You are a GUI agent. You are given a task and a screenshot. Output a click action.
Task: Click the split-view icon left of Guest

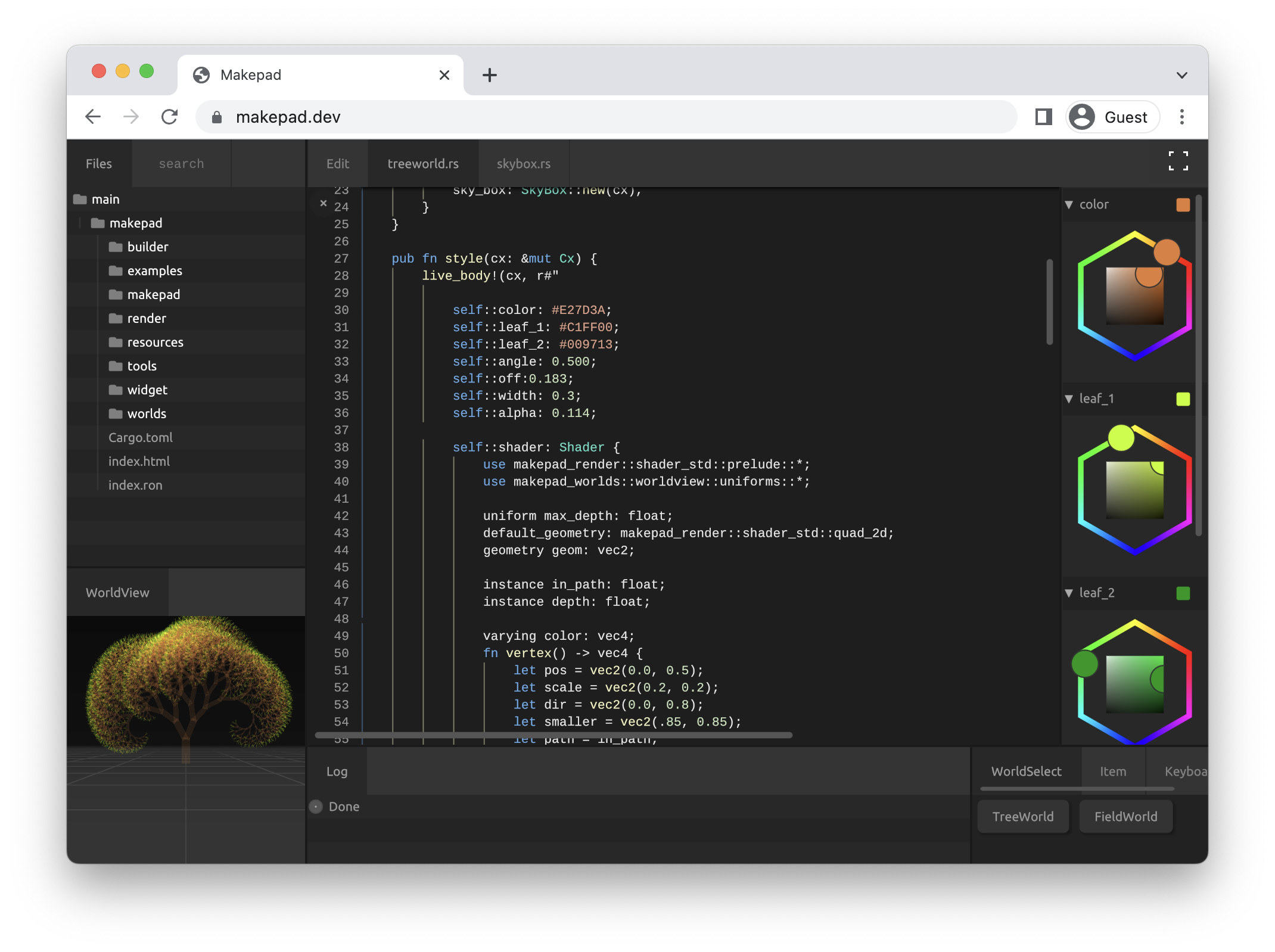[1043, 117]
